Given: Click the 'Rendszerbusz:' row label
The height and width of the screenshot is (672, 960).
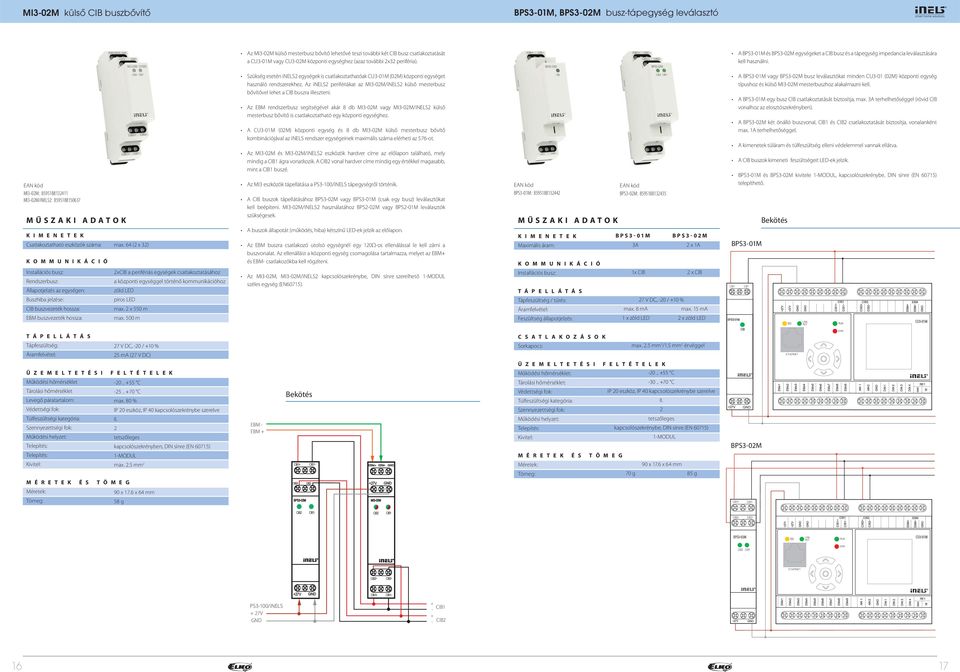Looking at the screenshot, I should pos(42,282).
